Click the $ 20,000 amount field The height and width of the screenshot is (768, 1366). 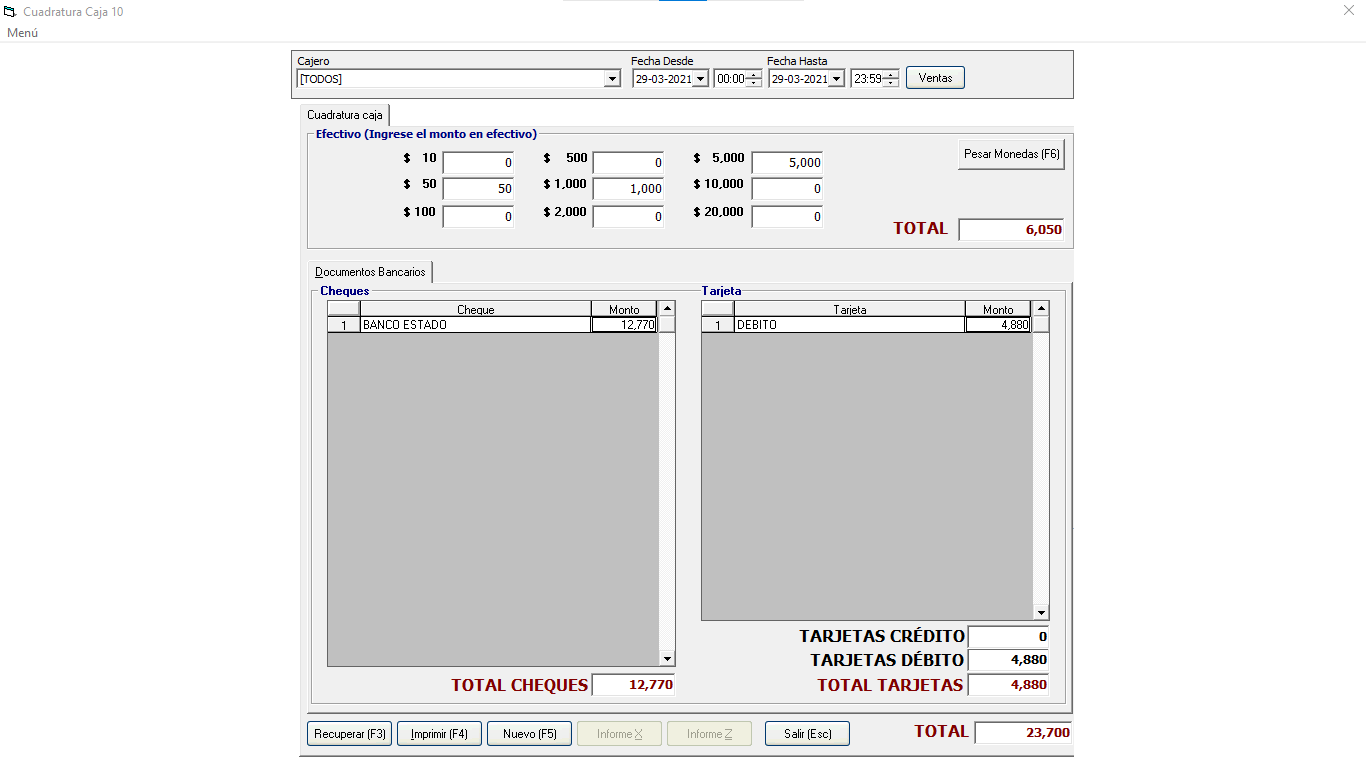(x=787, y=216)
